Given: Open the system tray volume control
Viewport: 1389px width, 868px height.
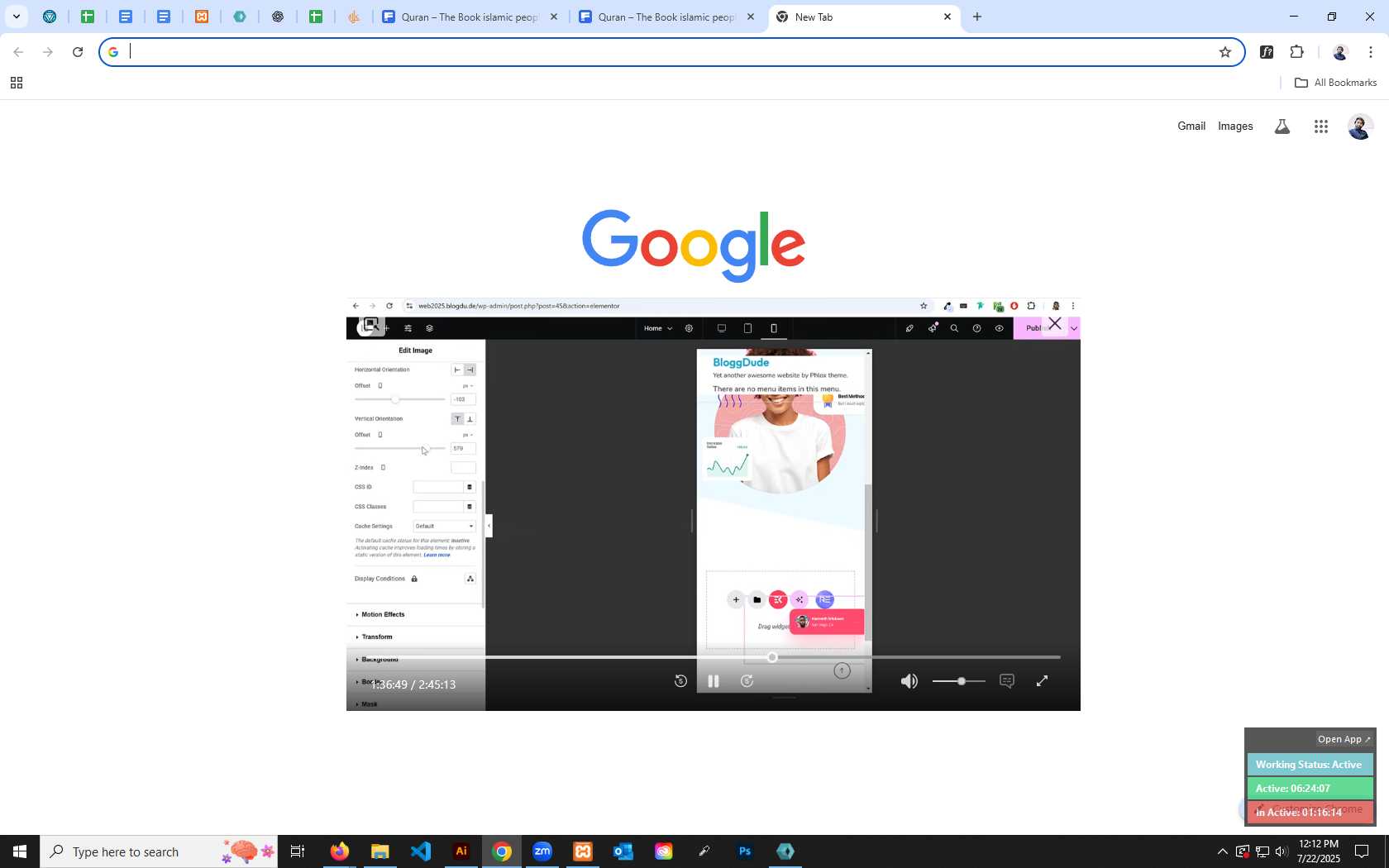Looking at the screenshot, I should [1282, 851].
